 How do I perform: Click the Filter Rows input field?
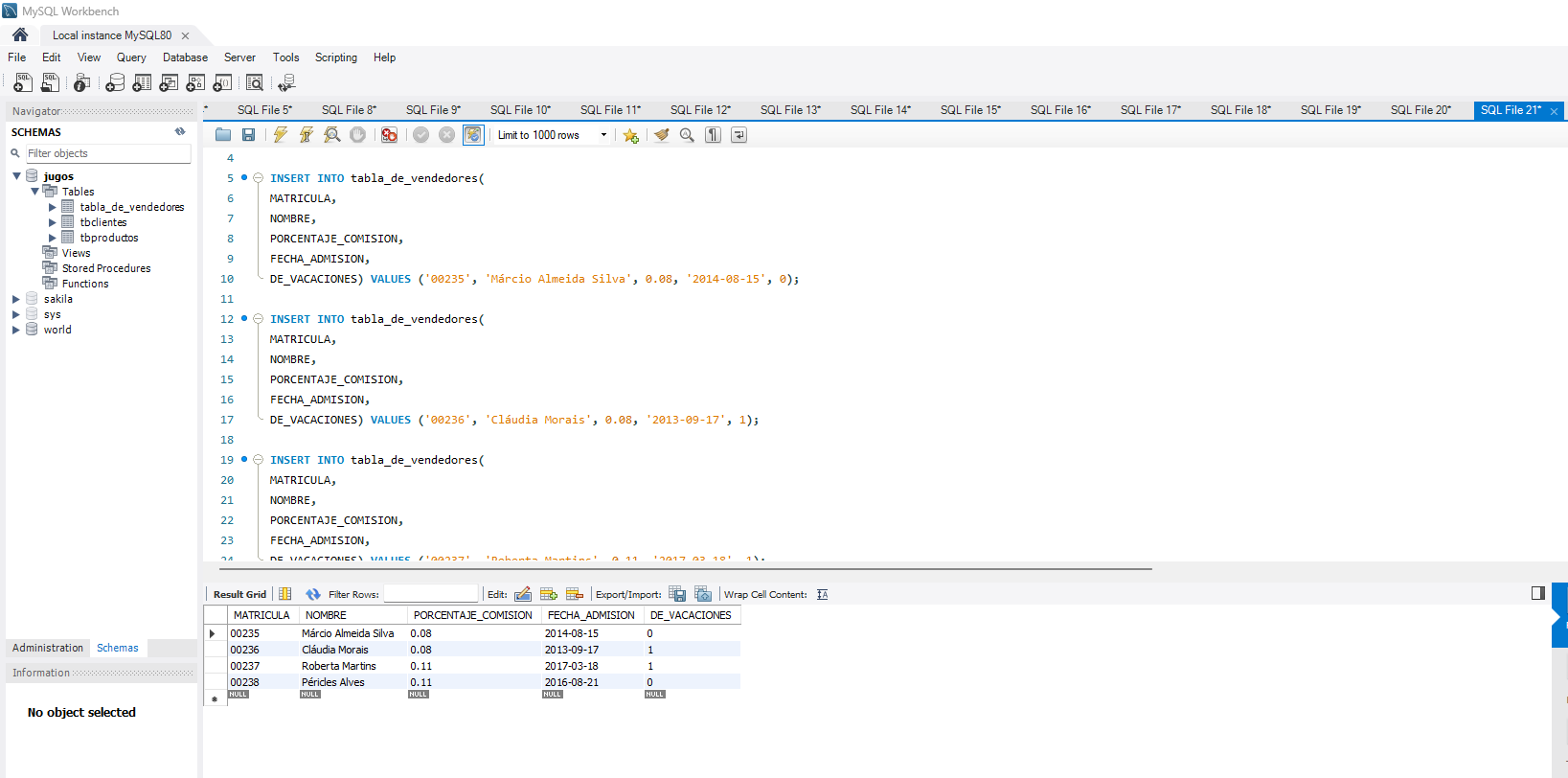click(430, 594)
